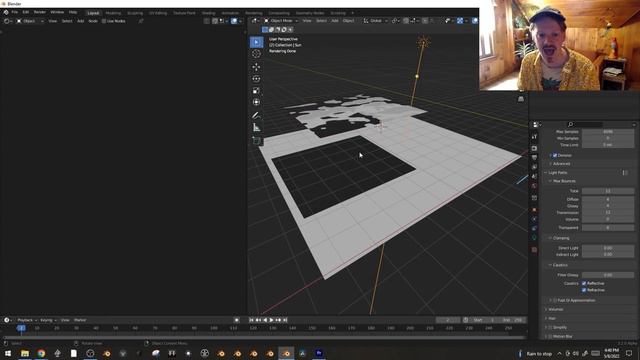Select the Measure tool
Screen dimensions: 640x360
click(256, 128)
